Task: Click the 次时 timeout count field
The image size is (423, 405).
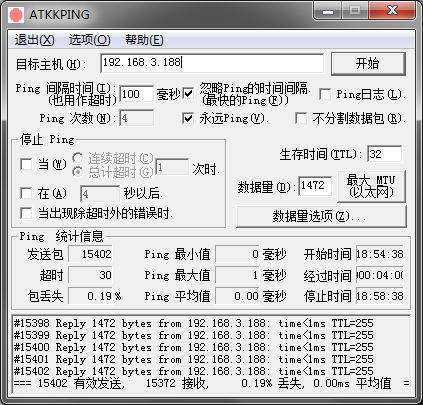Action: click(x=172, y=167)
